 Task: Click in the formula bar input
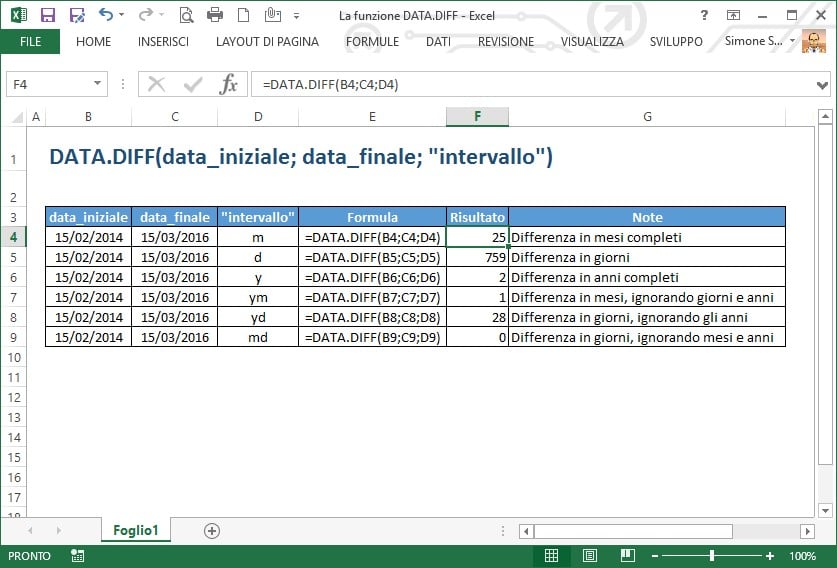534,84
